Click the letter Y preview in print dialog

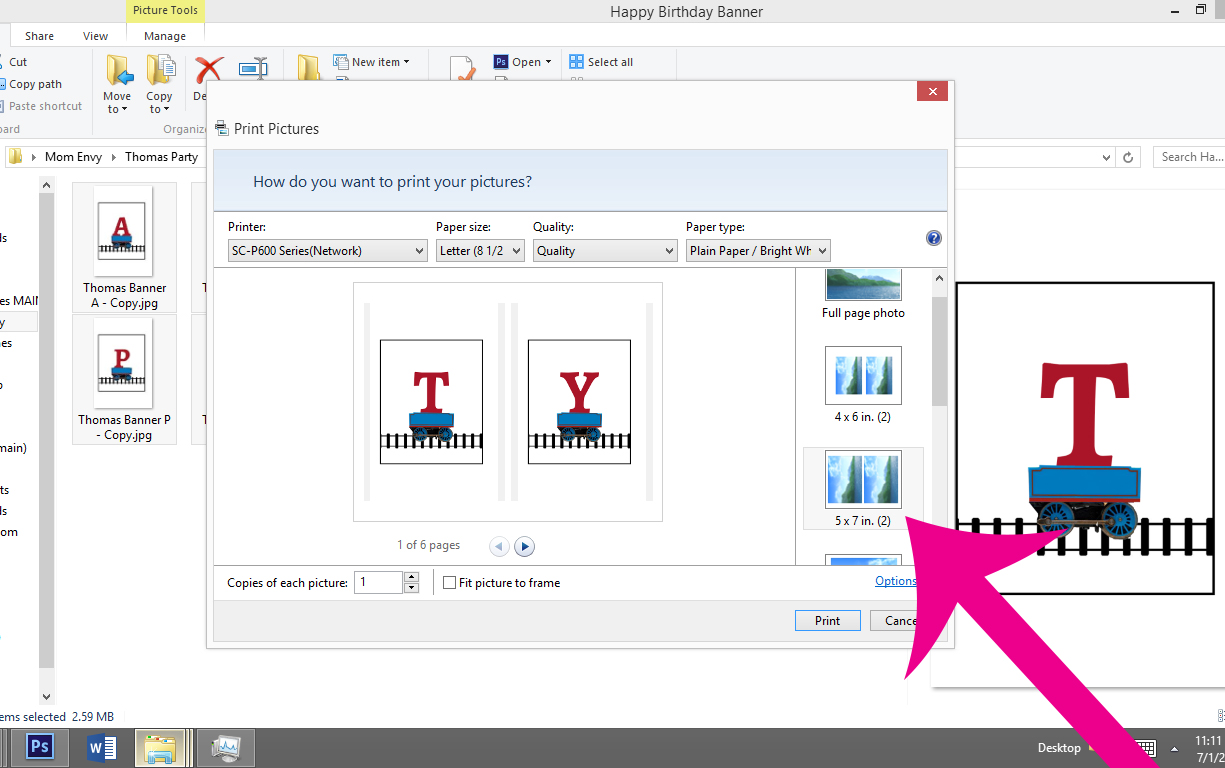coord(579,402)
